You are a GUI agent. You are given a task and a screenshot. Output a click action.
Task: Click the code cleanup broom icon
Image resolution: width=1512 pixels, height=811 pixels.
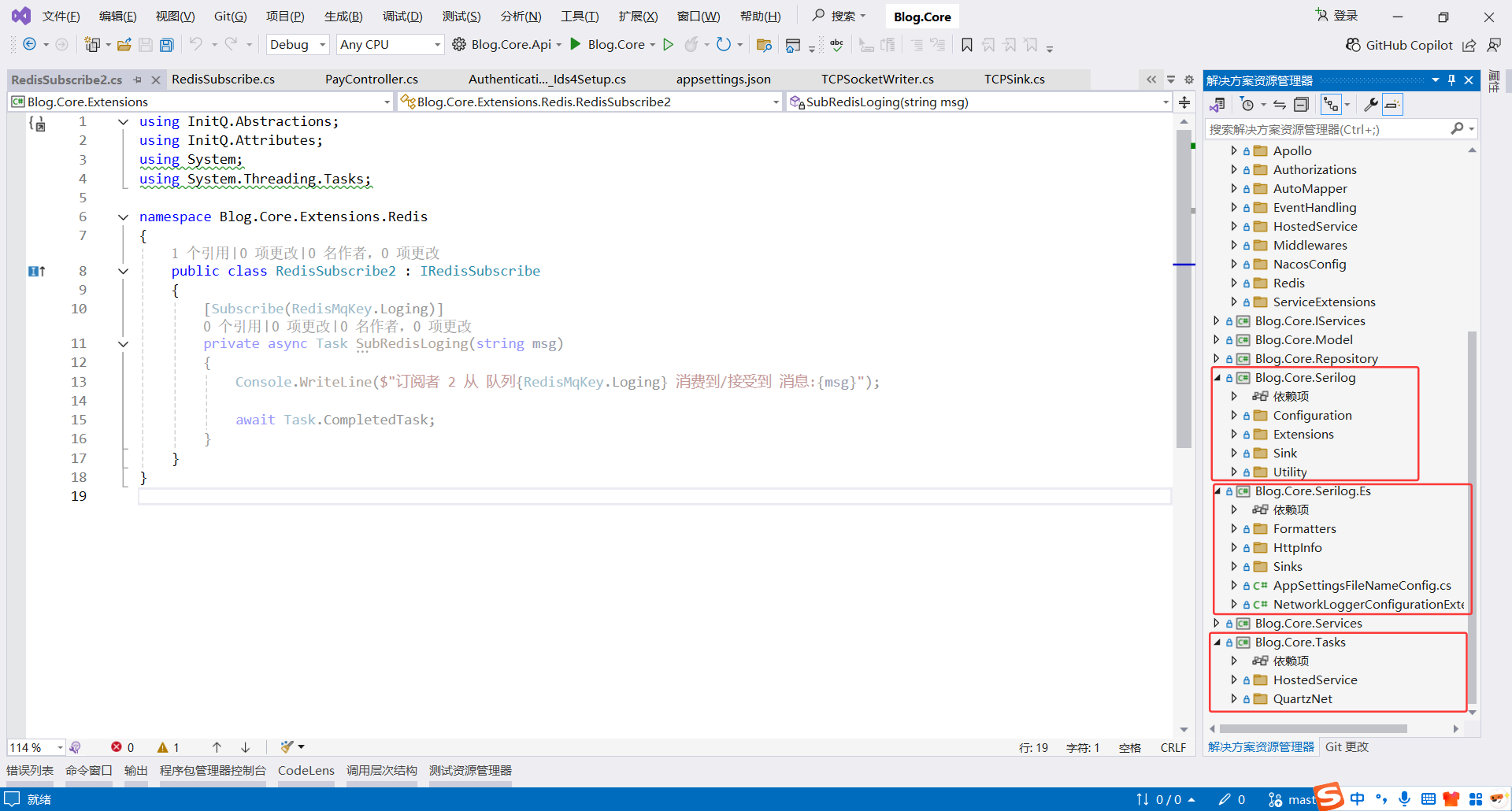coord(287,746)
